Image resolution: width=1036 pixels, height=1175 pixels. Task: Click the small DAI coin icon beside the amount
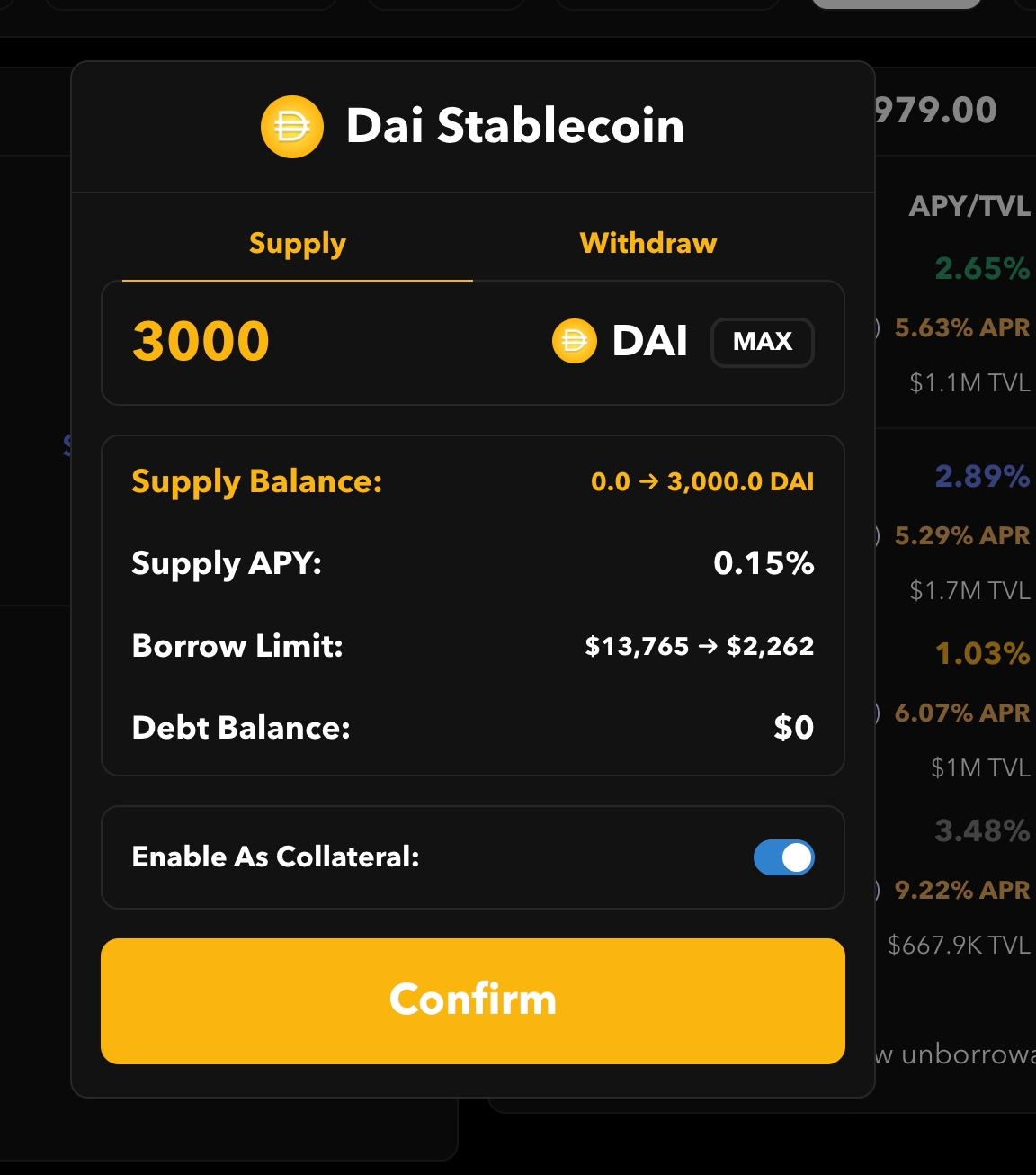(x=574, y=342)
